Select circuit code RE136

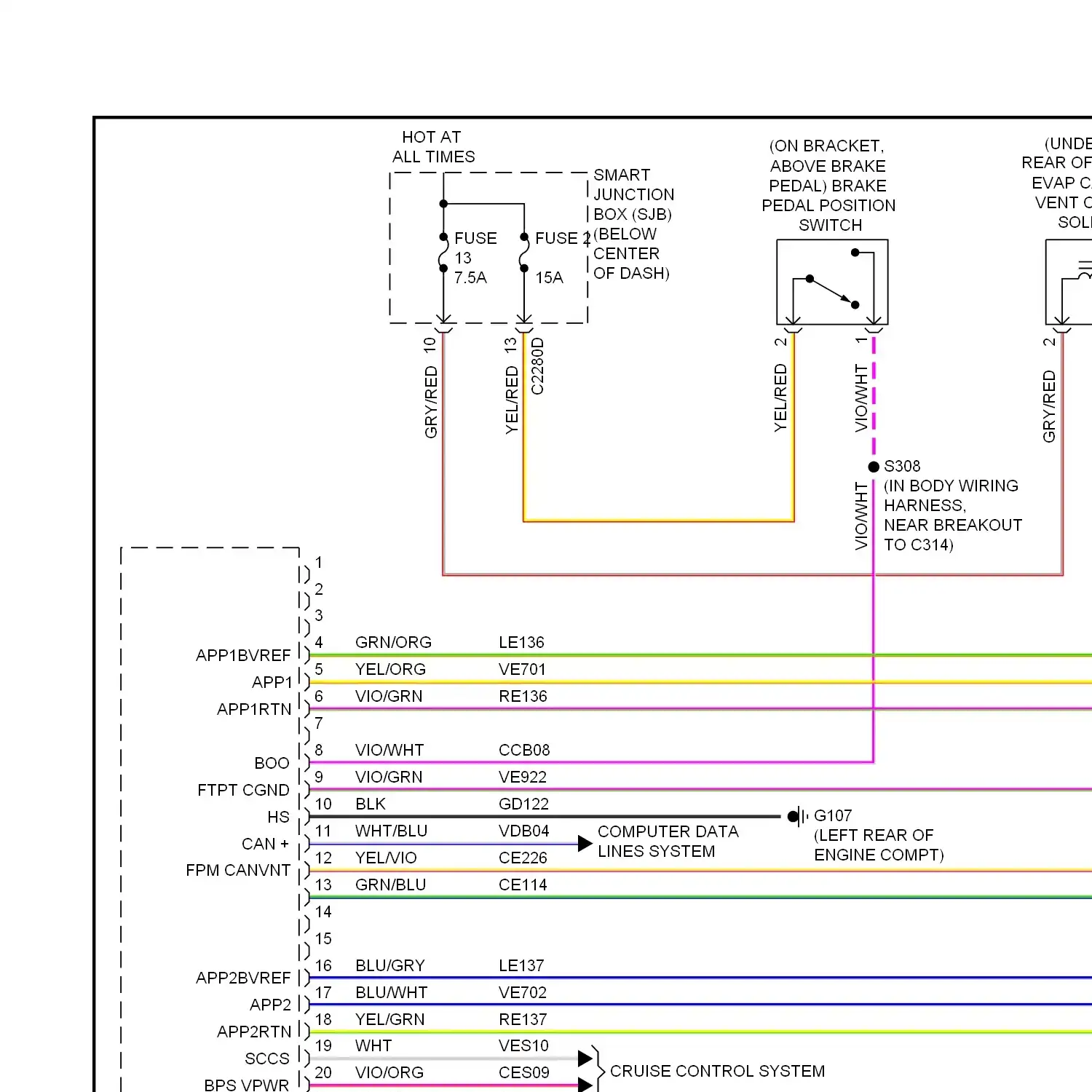click(x=523, y=696)
